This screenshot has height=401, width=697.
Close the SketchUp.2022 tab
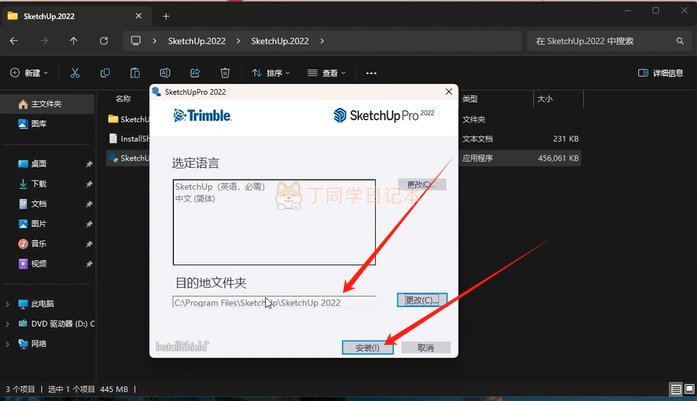click(x=139, y=16)
